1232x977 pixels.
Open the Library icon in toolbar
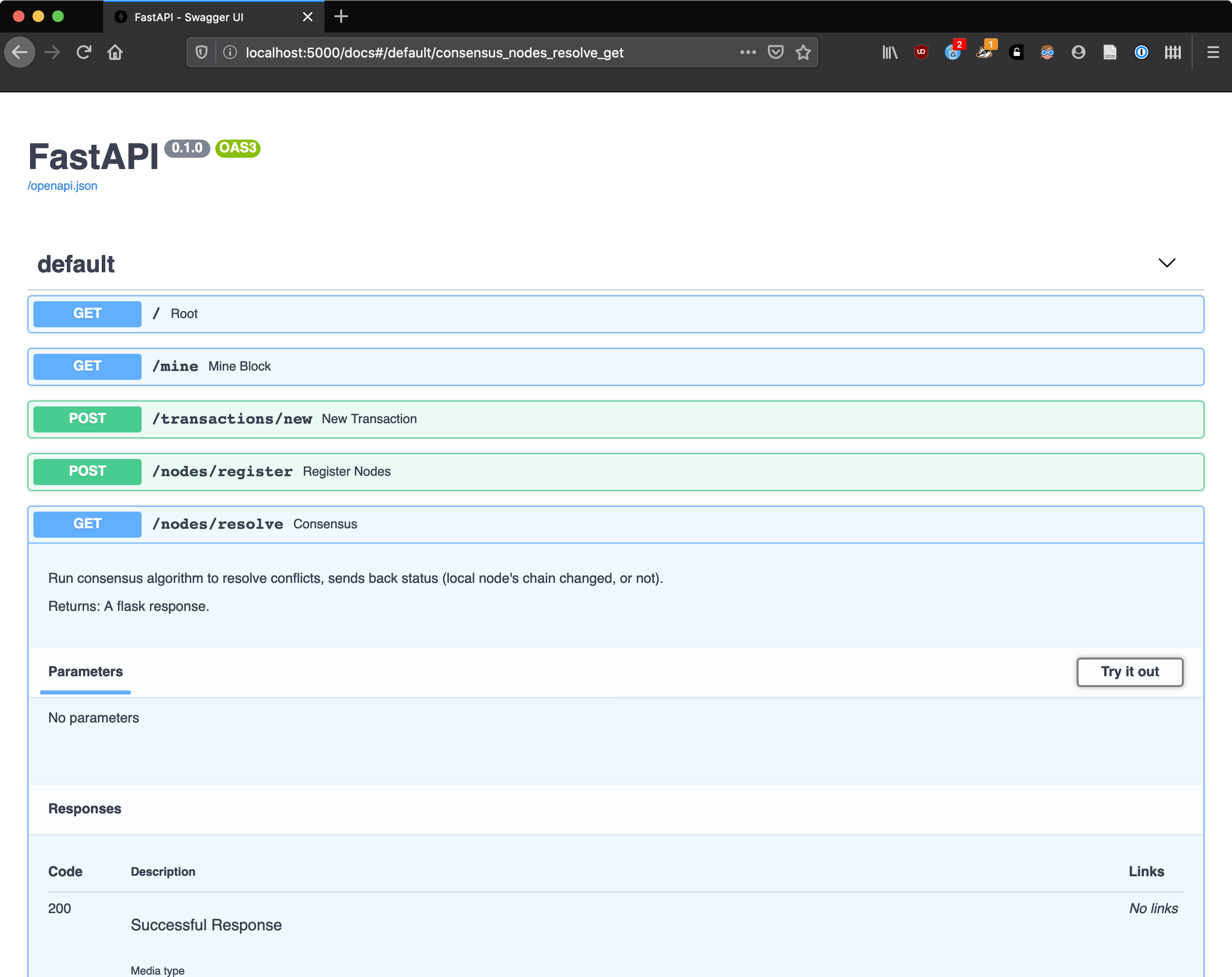click(890, 53)
